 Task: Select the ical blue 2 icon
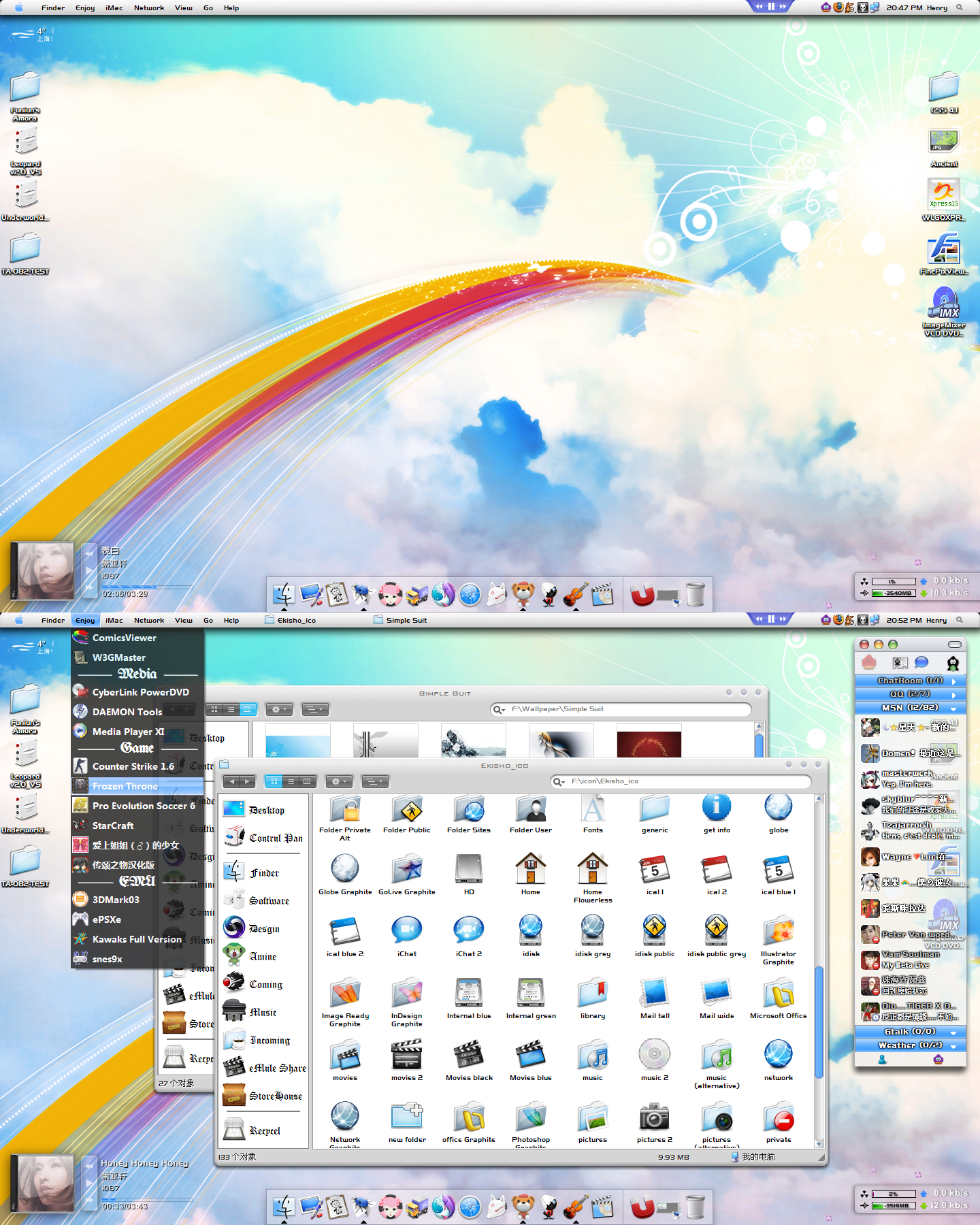[x=345, y=932]
